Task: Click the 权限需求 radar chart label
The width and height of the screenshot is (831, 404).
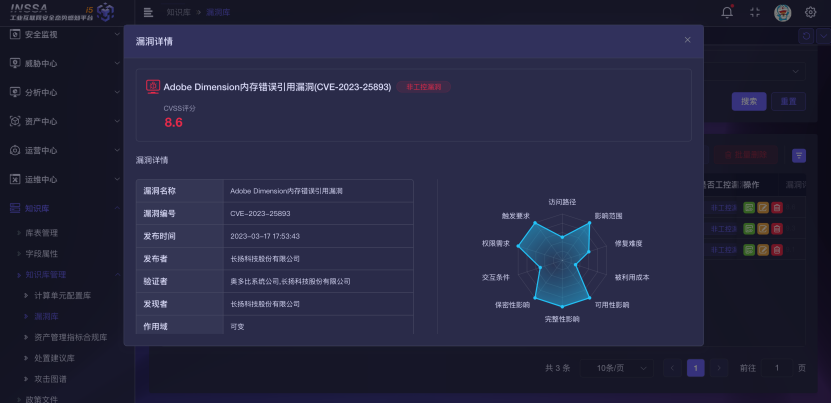Action: tap(496, 244)
